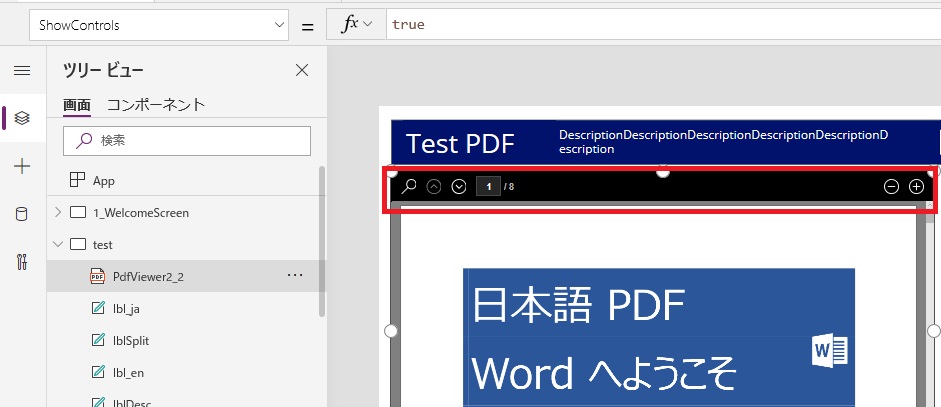This screenshot has width=941, height=407.
Task: Click the label icon beside lbl_en
Action: coord(97,372)
